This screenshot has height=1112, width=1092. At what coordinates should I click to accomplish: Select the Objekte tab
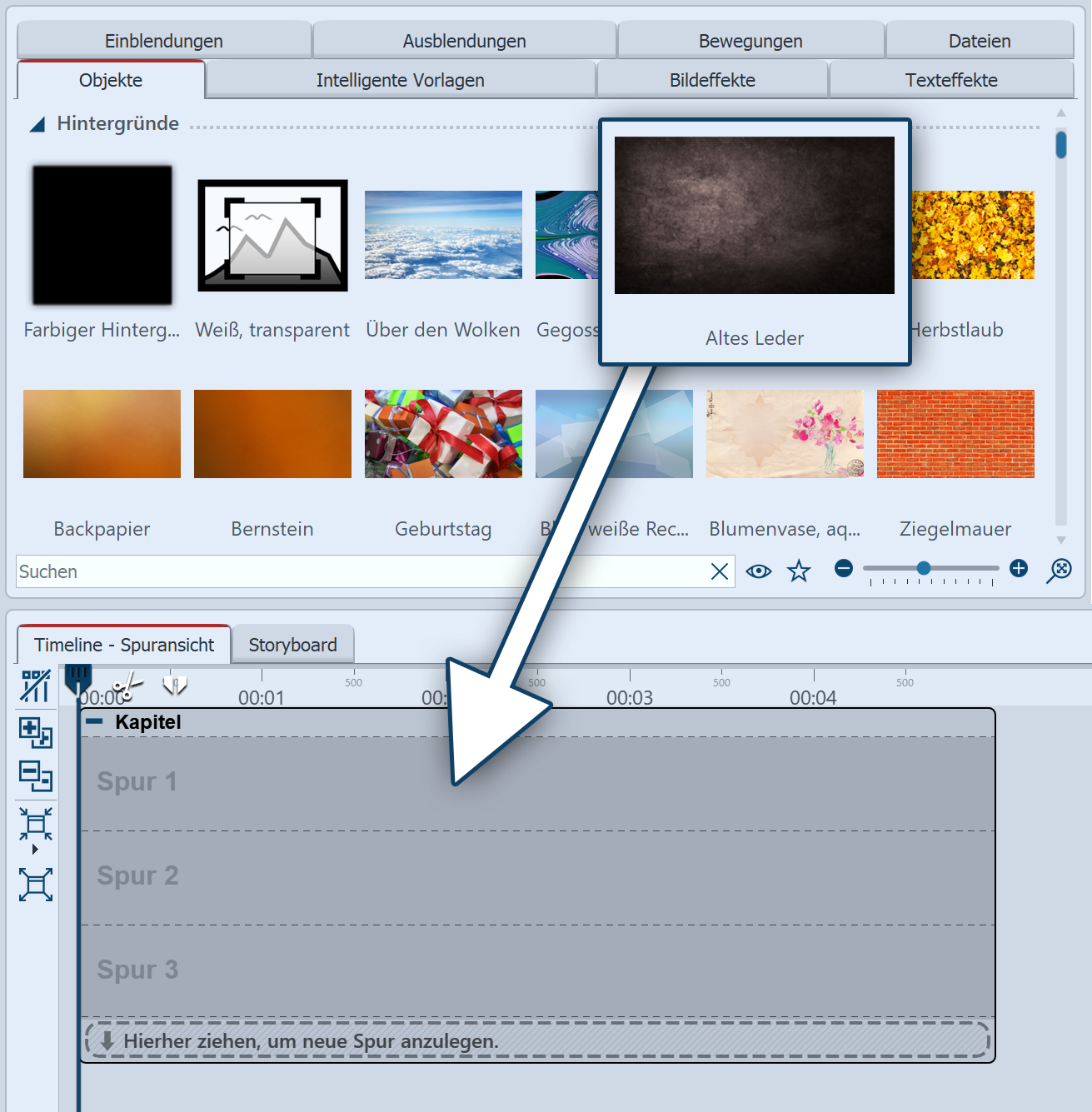(x=111, y=80)
